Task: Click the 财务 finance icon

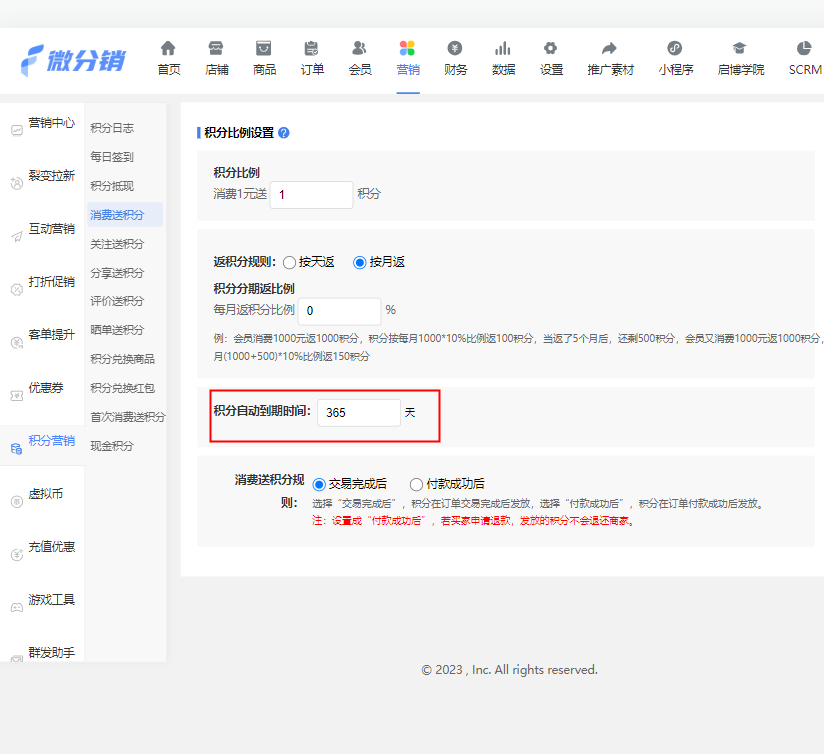Action: [x=455, y=48]
